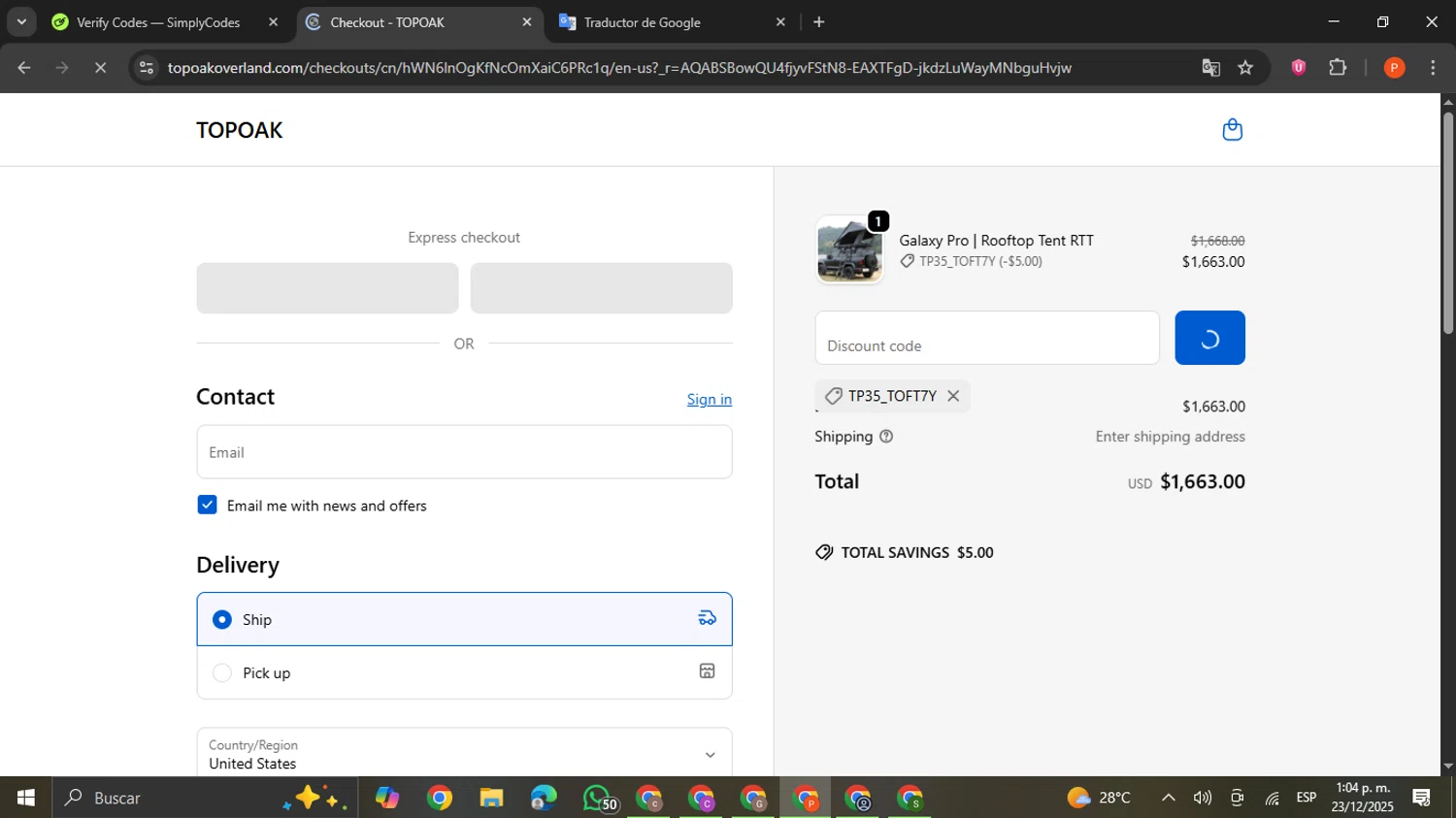
Task: Open a new browser tab
Action: click(x=819, y=22)
